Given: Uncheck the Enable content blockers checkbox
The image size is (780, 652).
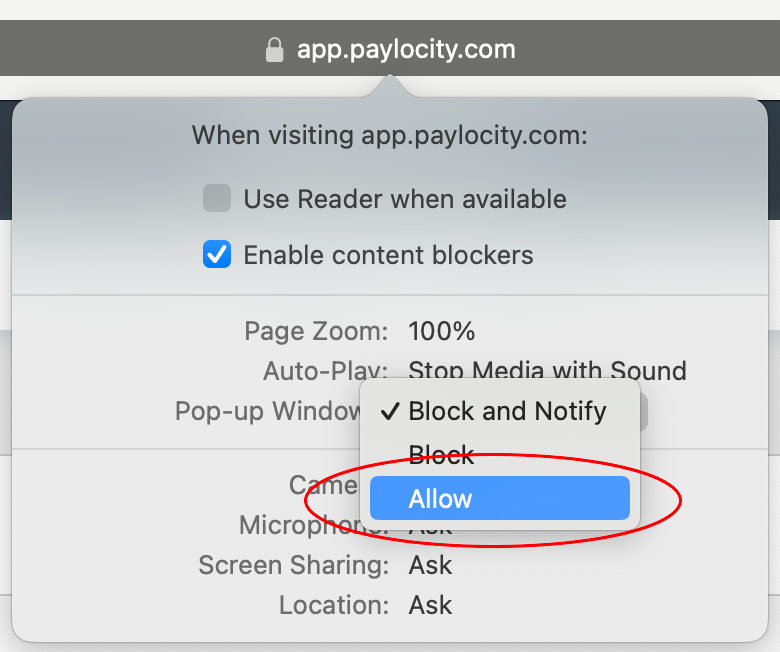Looking at the screenshot, I should [217, 255].
